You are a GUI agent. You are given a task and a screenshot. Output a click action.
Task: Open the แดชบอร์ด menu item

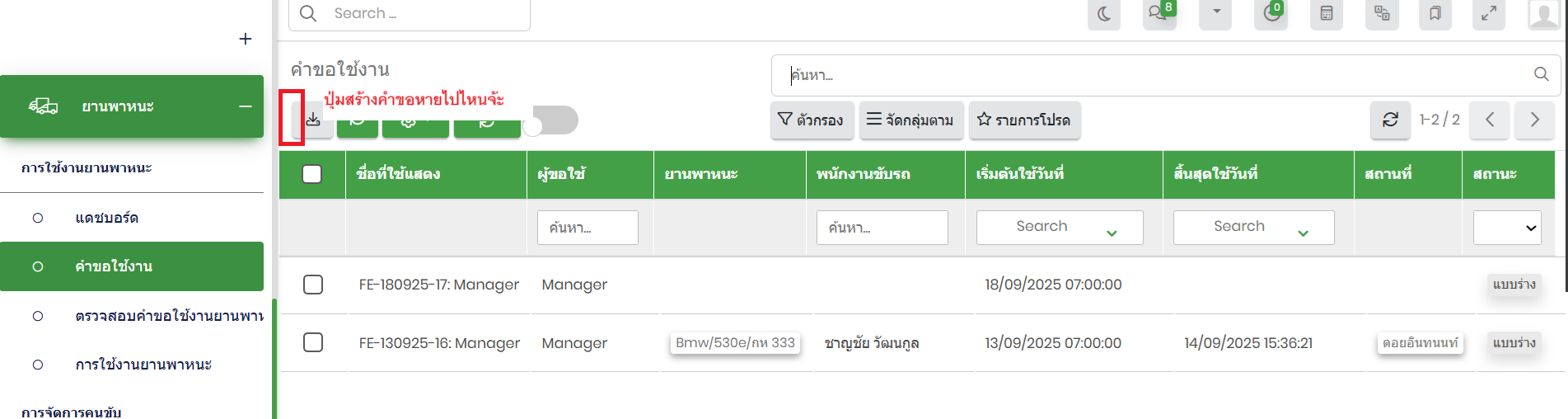point(107,218)
